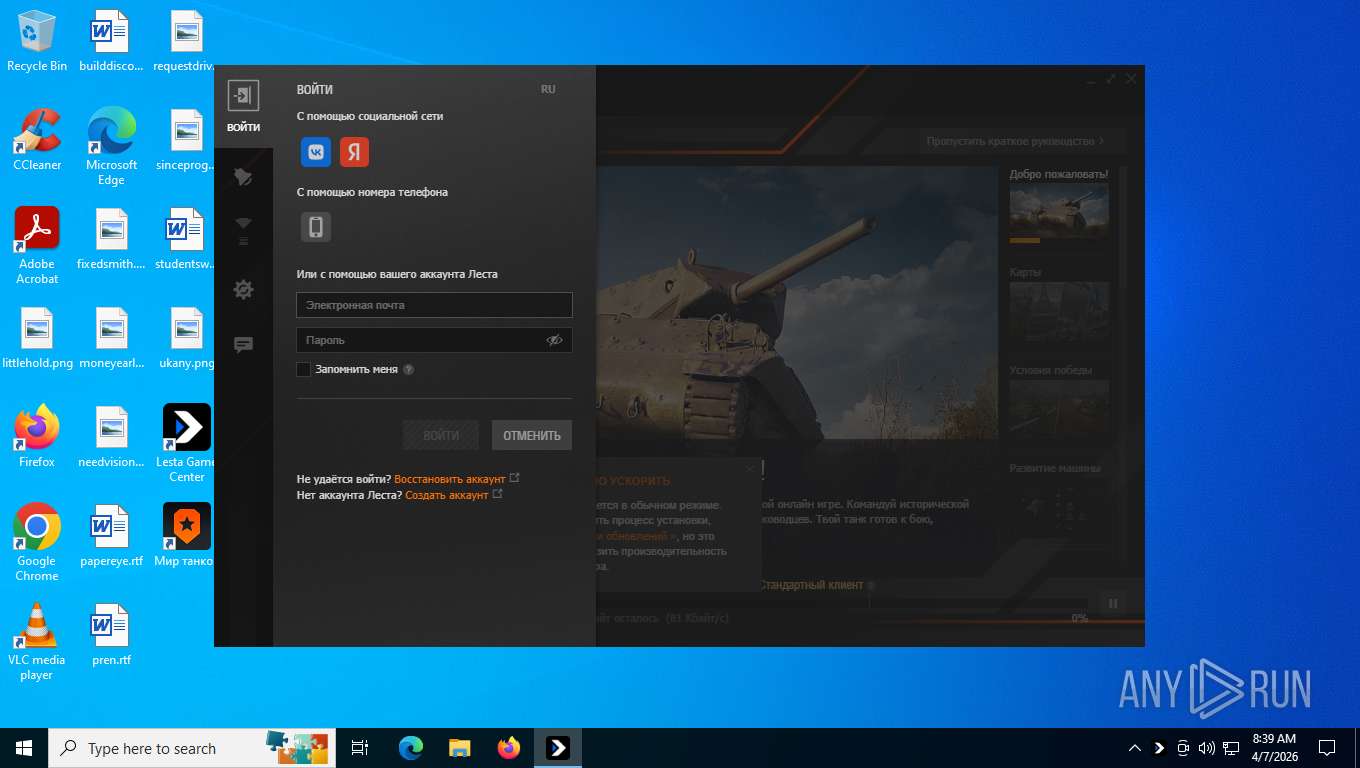Viewport: 1360px width, 768px height.
Task: Select pren.rtf desktop file
Action: (112, 634)
